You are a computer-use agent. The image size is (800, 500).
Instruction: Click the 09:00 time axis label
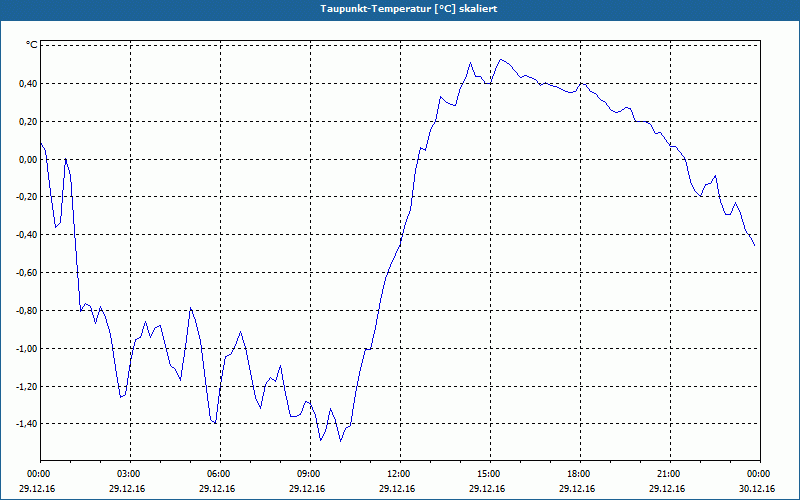point(311,474)
